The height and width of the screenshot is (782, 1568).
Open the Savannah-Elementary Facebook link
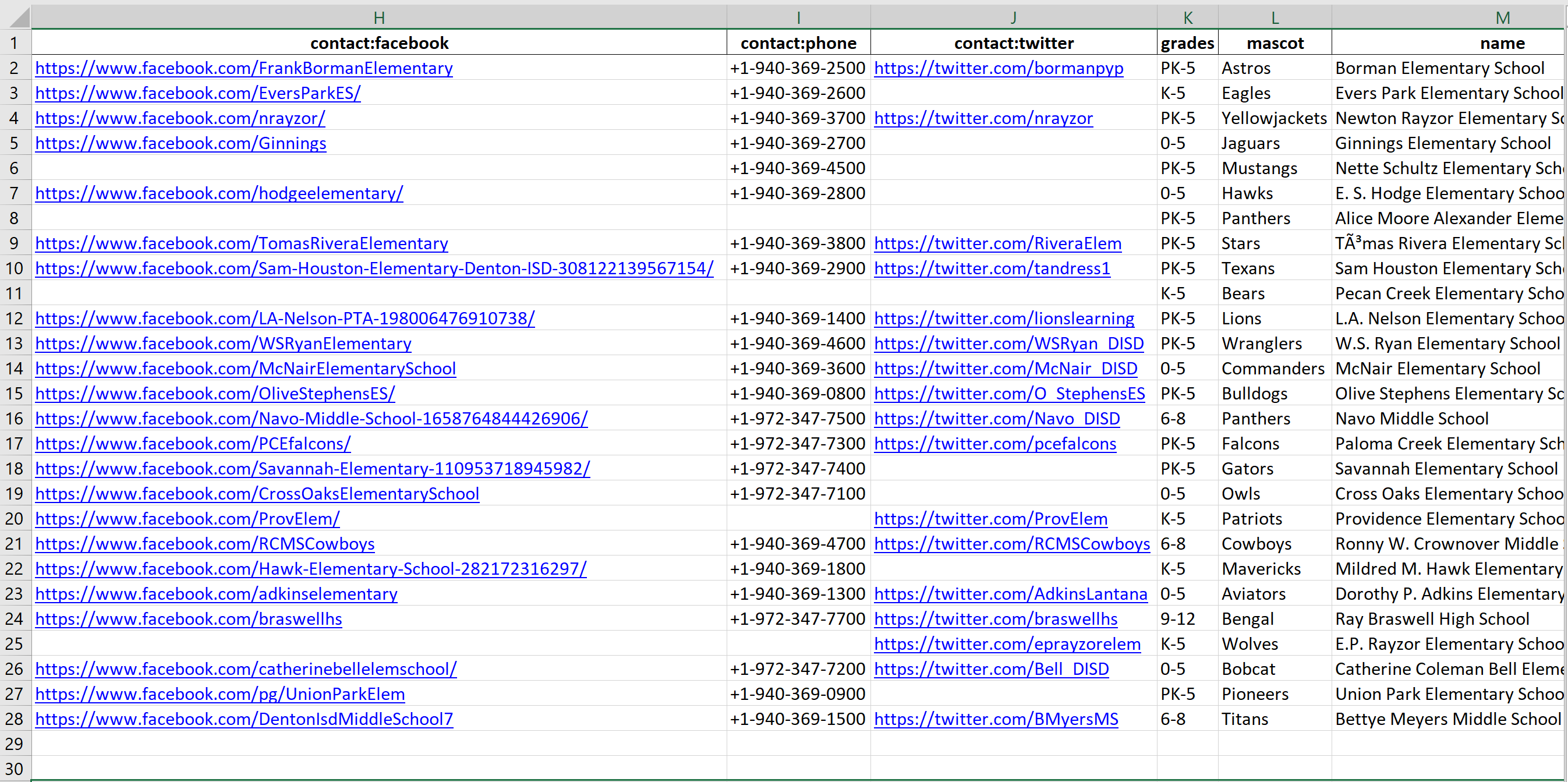coord(313,469)
